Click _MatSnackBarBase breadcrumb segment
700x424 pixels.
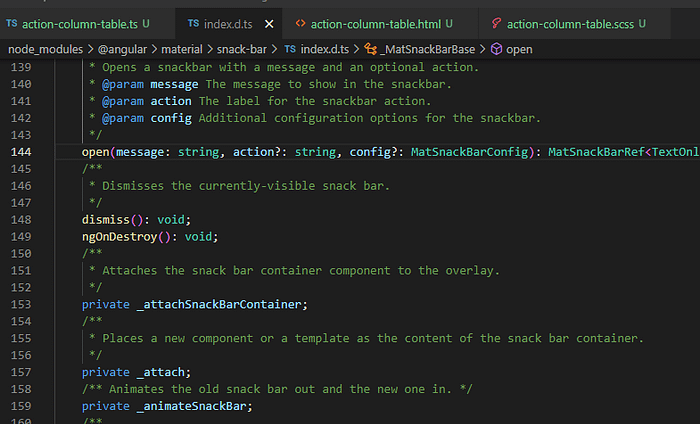[x=427, y=49]
